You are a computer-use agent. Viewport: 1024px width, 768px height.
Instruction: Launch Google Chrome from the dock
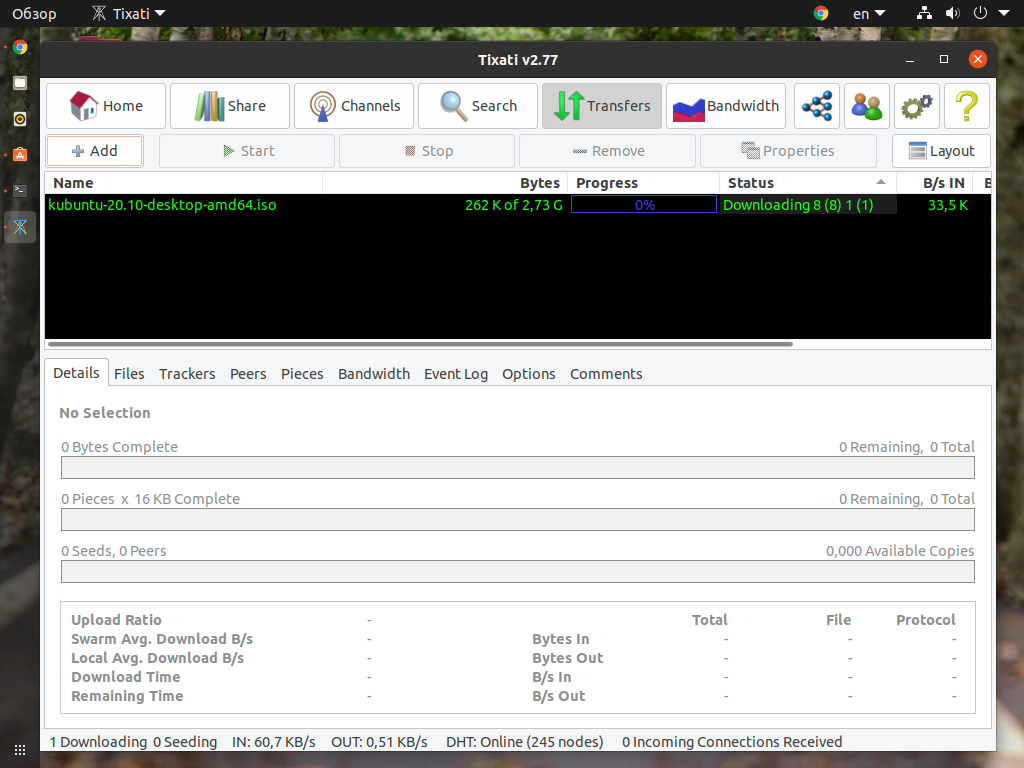pos(20,47)
